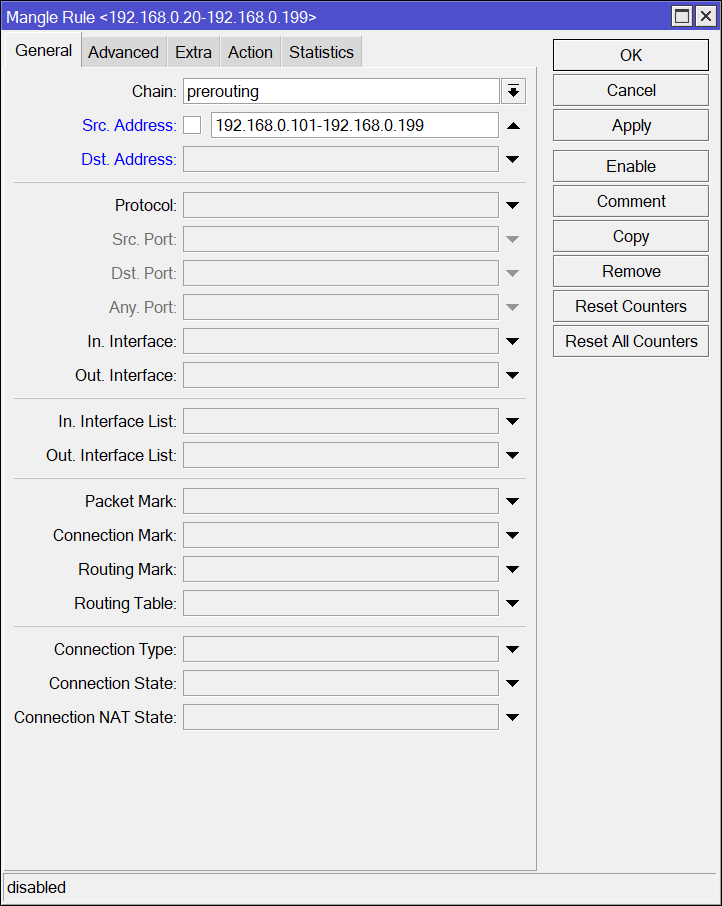The width and height of the screenshot is (722, 906).
Task: Click Enable to activate the rule
Action: point(631,166)
